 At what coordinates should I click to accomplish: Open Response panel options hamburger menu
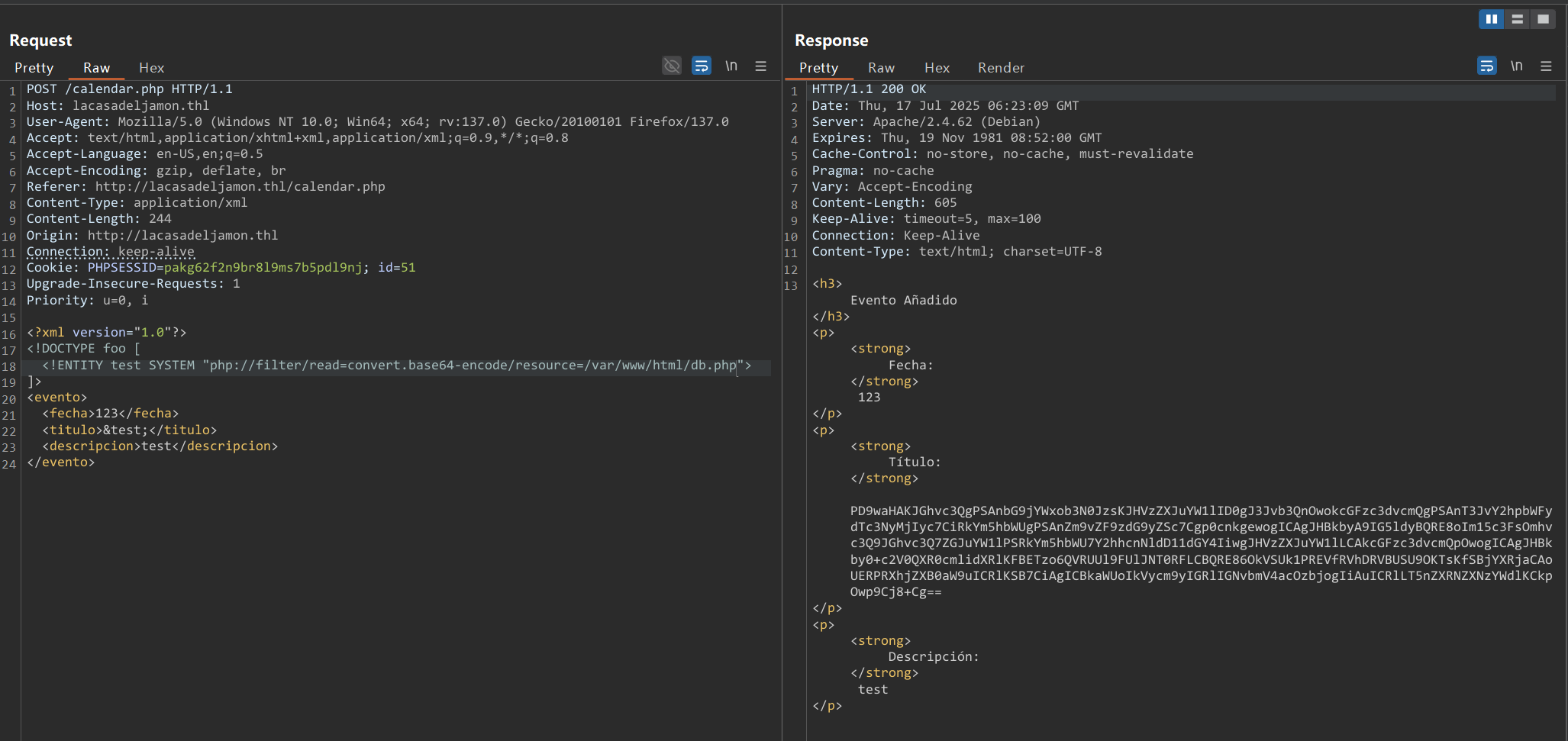pyautogui.click(x=1547, y=66)
